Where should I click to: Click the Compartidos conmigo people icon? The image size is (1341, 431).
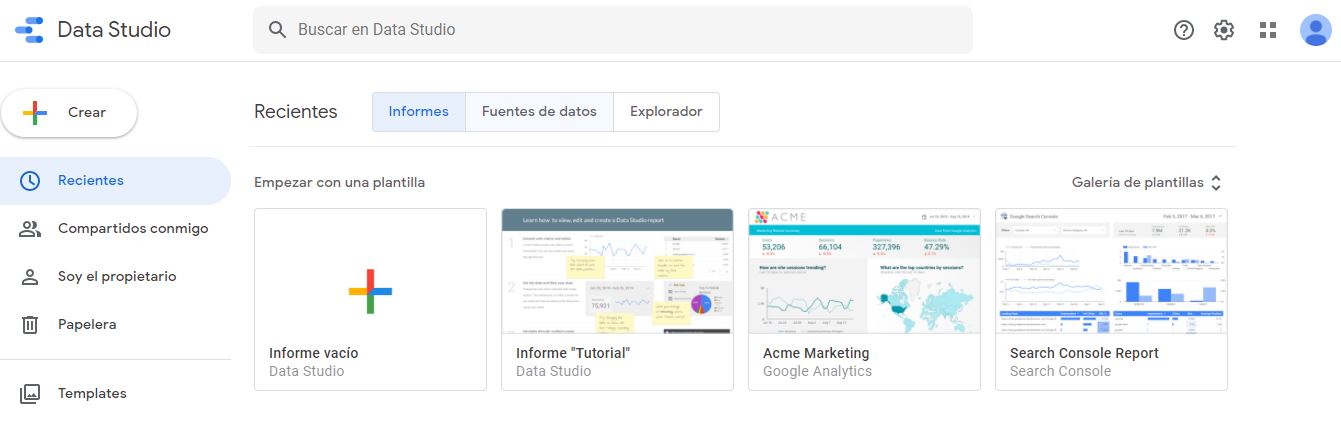(x=30, y=229)
